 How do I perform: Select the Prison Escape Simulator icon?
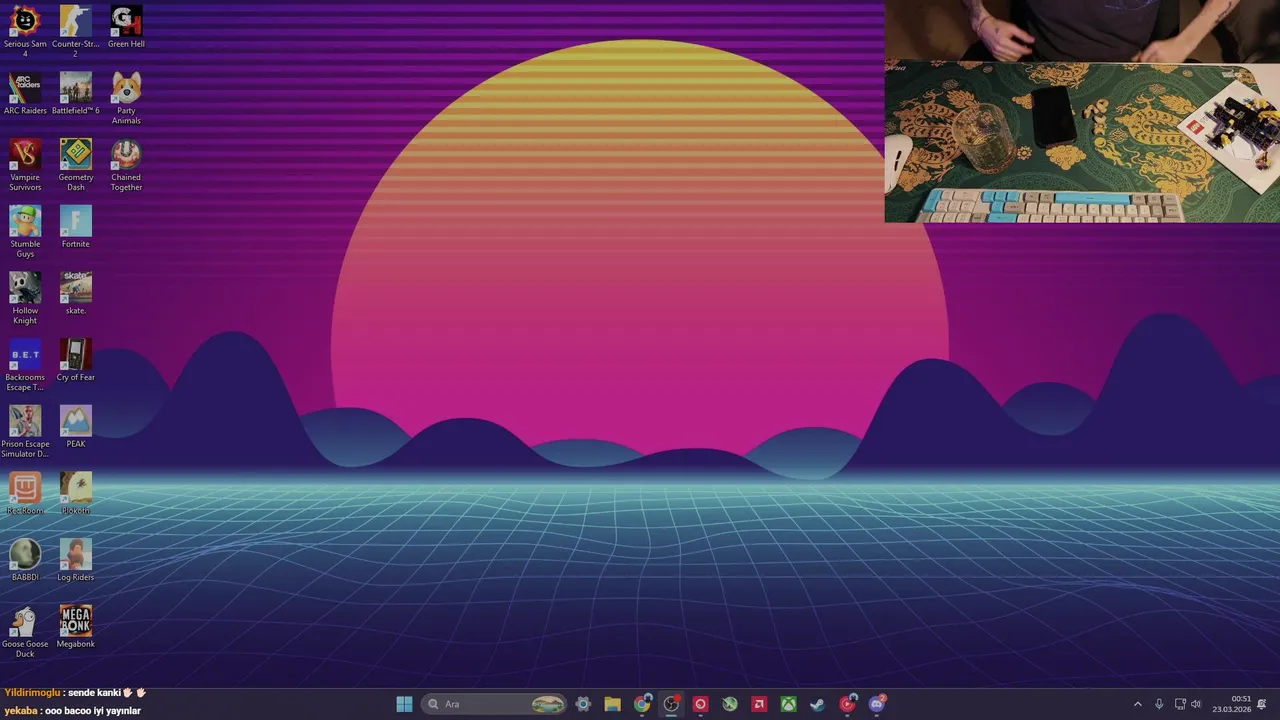[25, 432]
